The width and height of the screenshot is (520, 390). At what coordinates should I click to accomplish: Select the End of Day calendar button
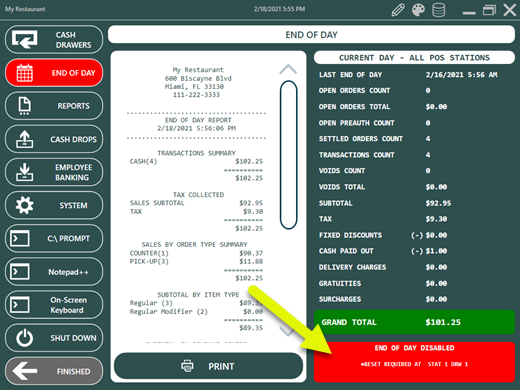pos(54,73)
